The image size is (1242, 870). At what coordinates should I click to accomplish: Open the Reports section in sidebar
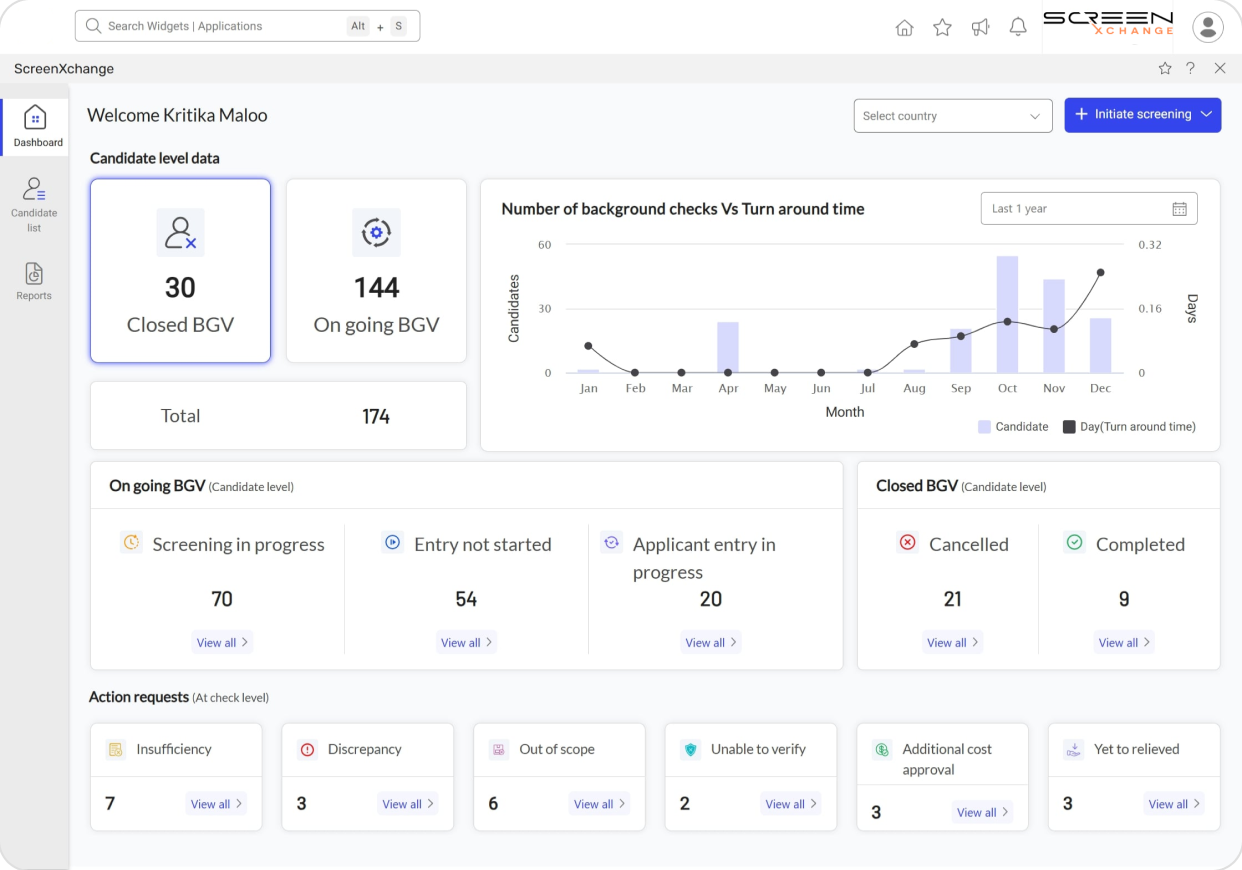coord(34,280)
